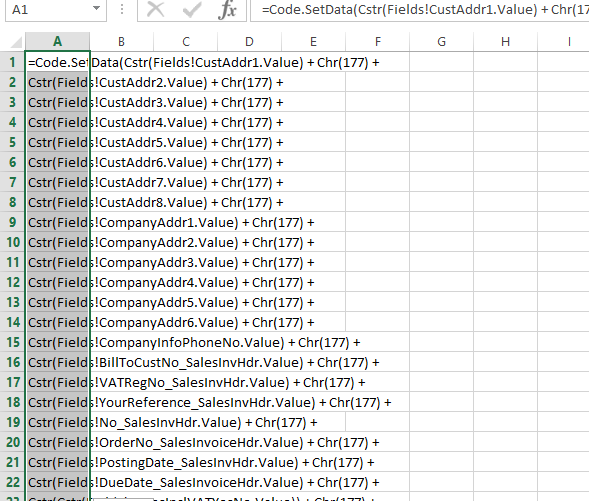Image resolution: width=589 pixels, height=501 pixels.
Task: Select row 15 header
Action: coord(12,342)
